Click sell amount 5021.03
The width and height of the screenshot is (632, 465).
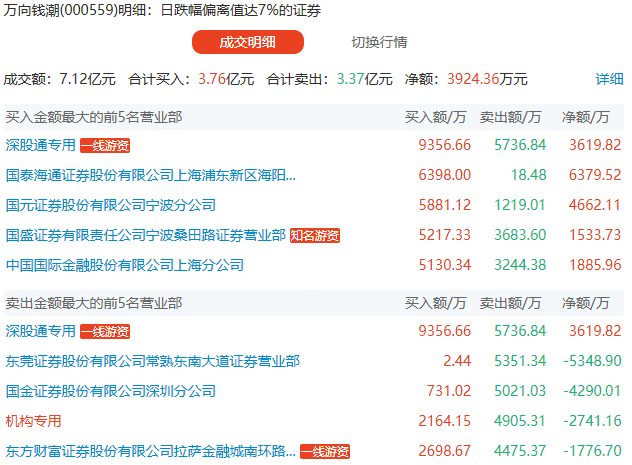click(520, 391)
